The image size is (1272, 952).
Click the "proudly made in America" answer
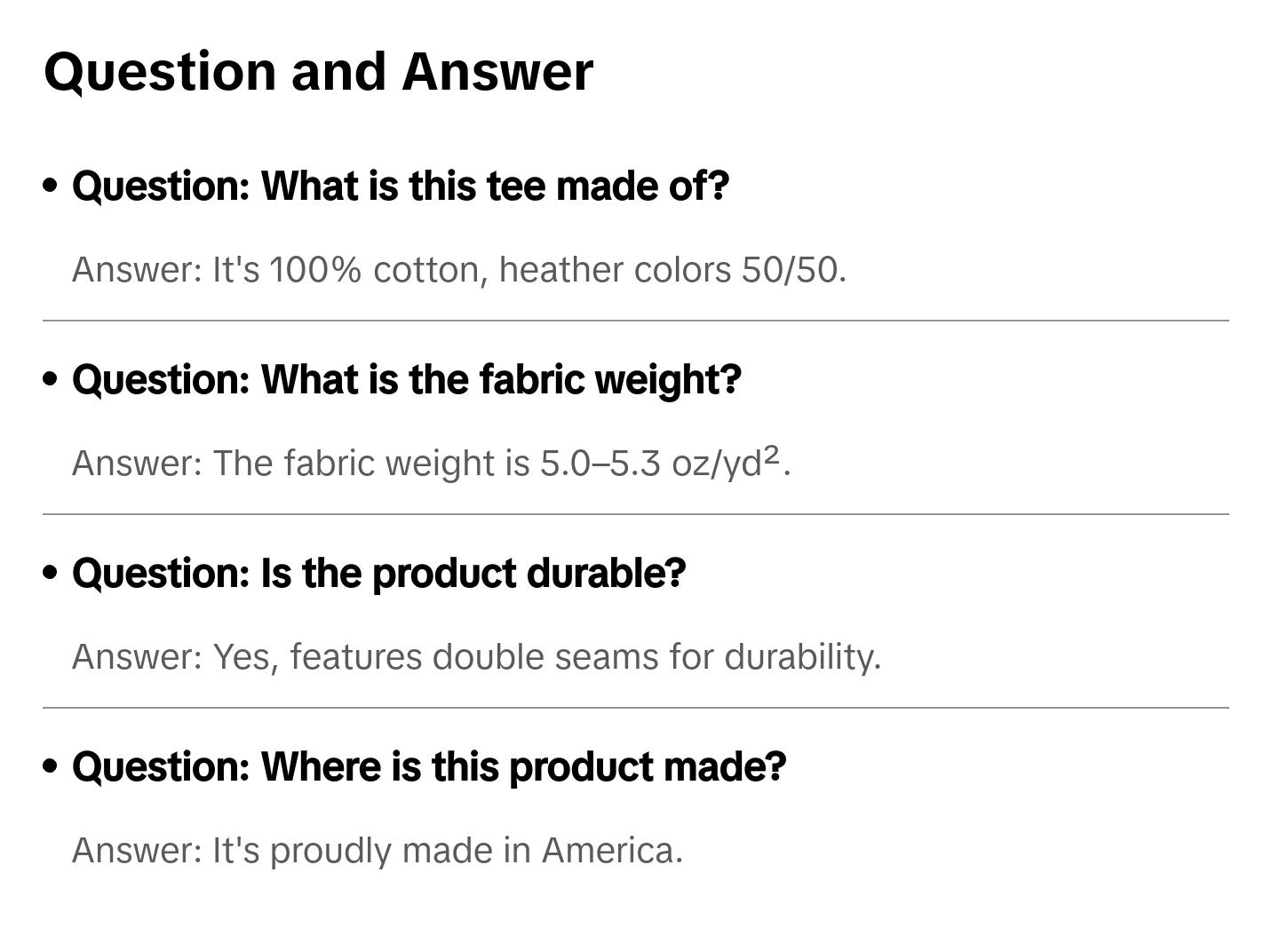coord(377,851)
